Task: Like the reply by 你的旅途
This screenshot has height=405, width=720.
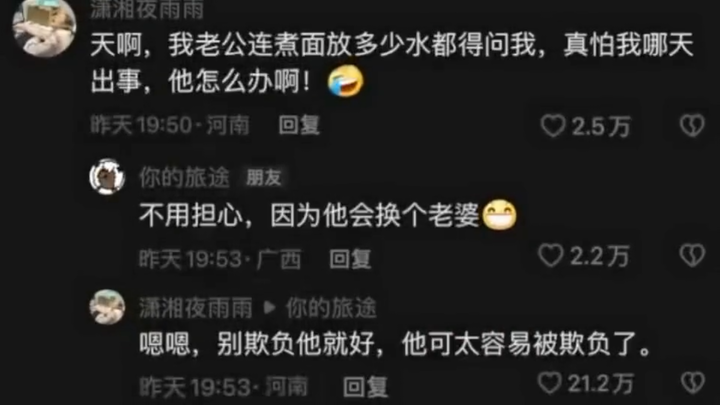Action: [x=551, y=255]
